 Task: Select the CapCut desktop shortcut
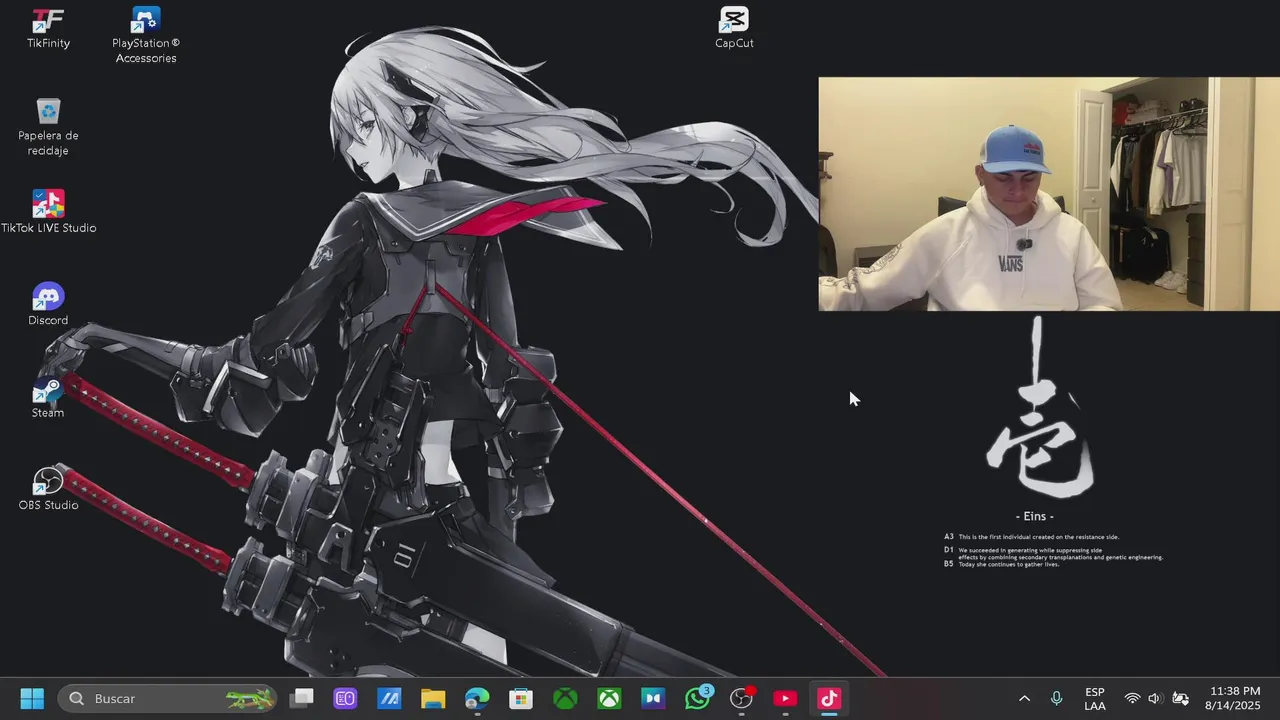pos(734,28)
